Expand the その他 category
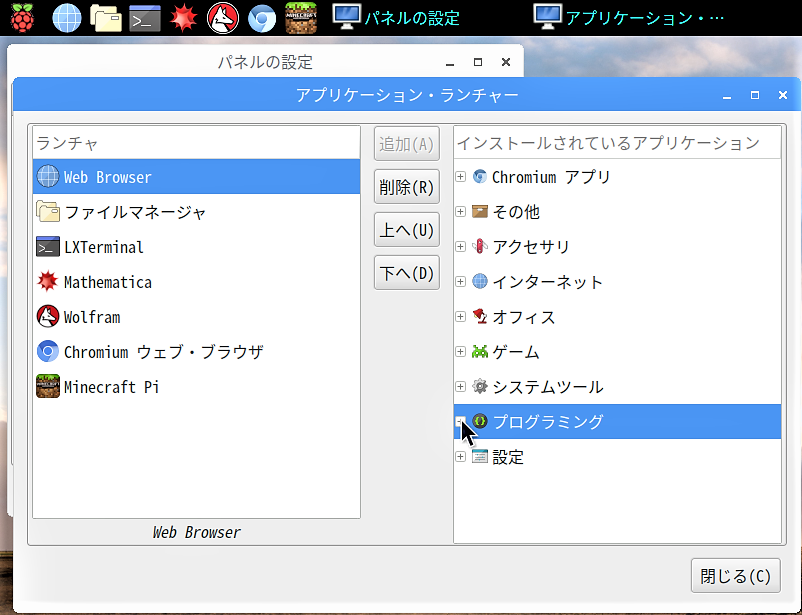The width and height of the screenshot is (802, 615). coord(460,211)
